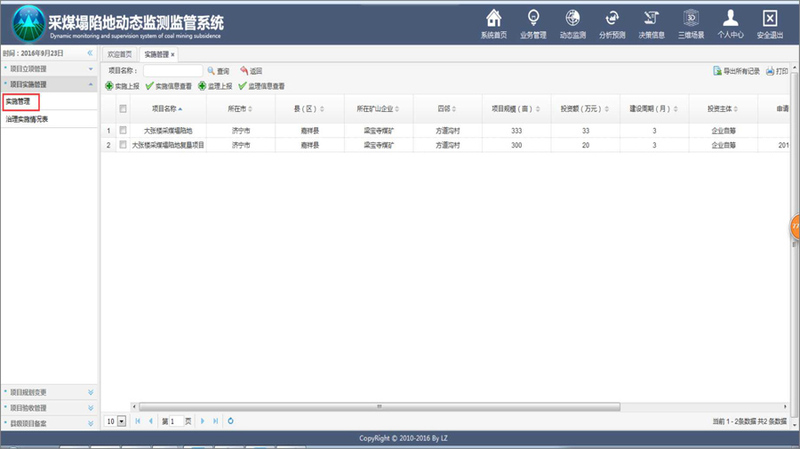800x449 pixels.
Task: Click 返回 red arrow icon
Action: (x=244, y=70)
